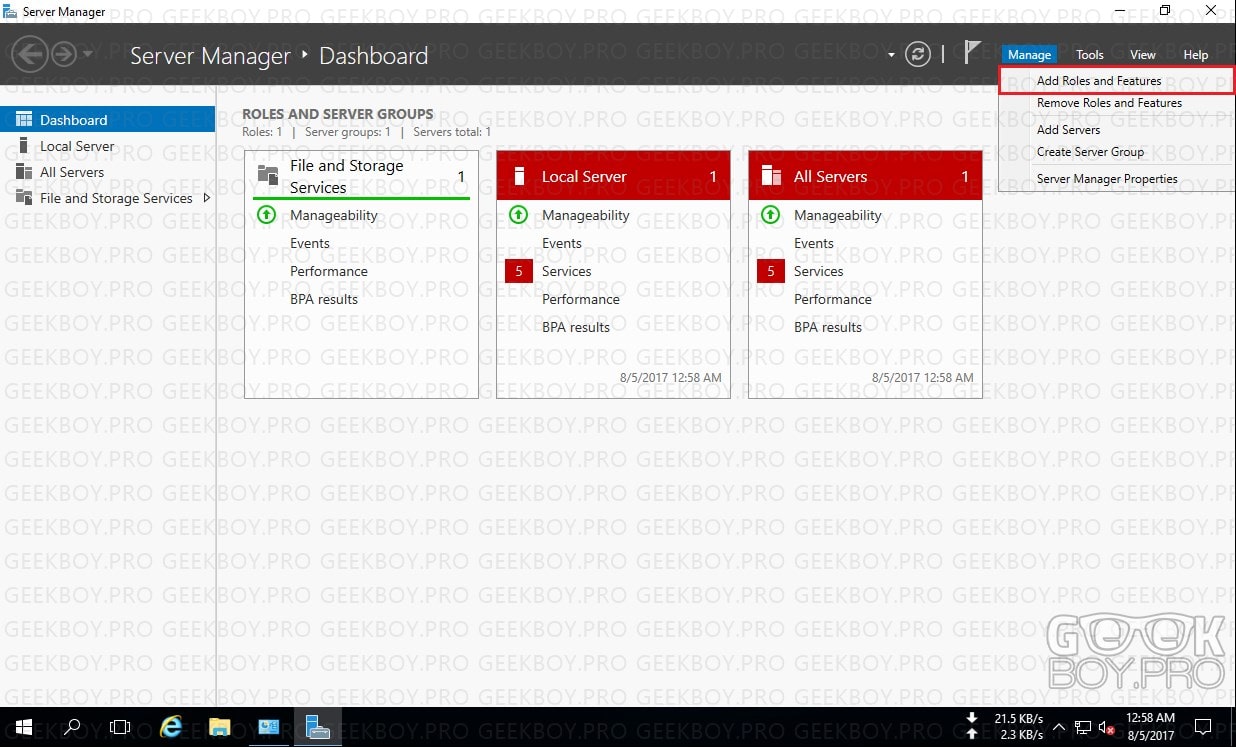Screen dimensions: 1236x747
Task: Click the muted volume tray icon
Action: click(1106, 727)
